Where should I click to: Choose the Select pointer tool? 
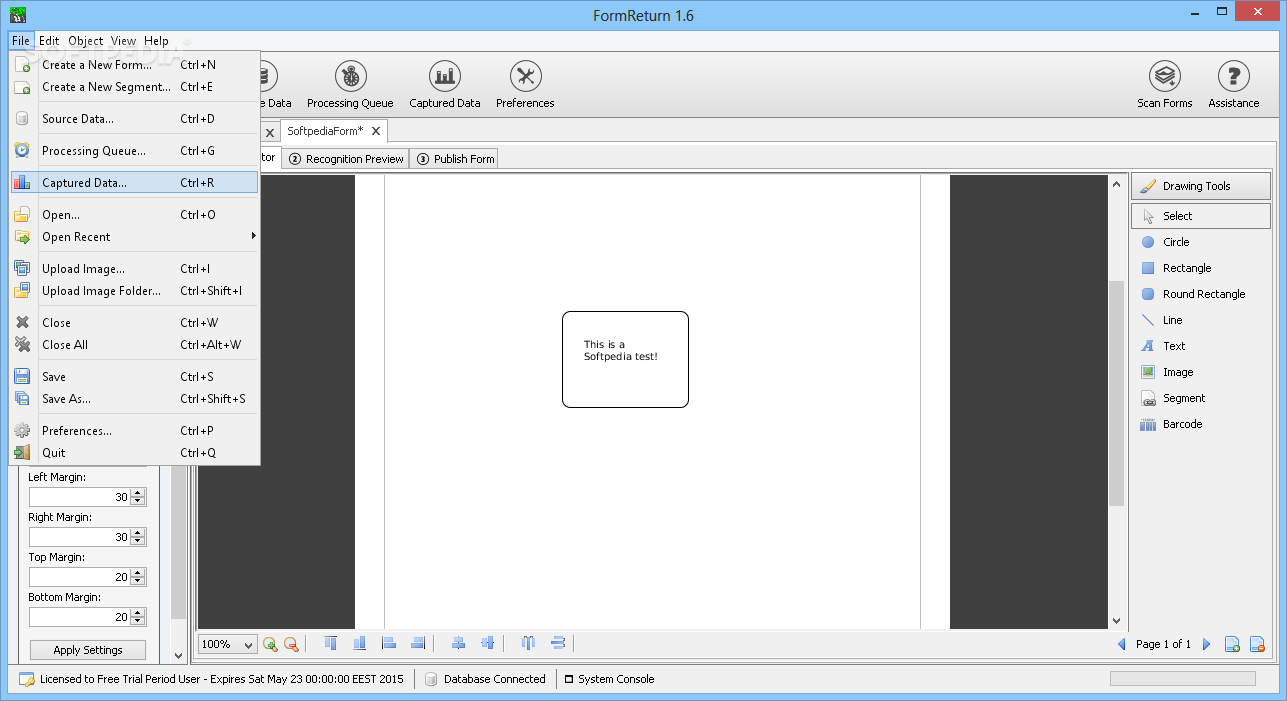coord(1201,216)
